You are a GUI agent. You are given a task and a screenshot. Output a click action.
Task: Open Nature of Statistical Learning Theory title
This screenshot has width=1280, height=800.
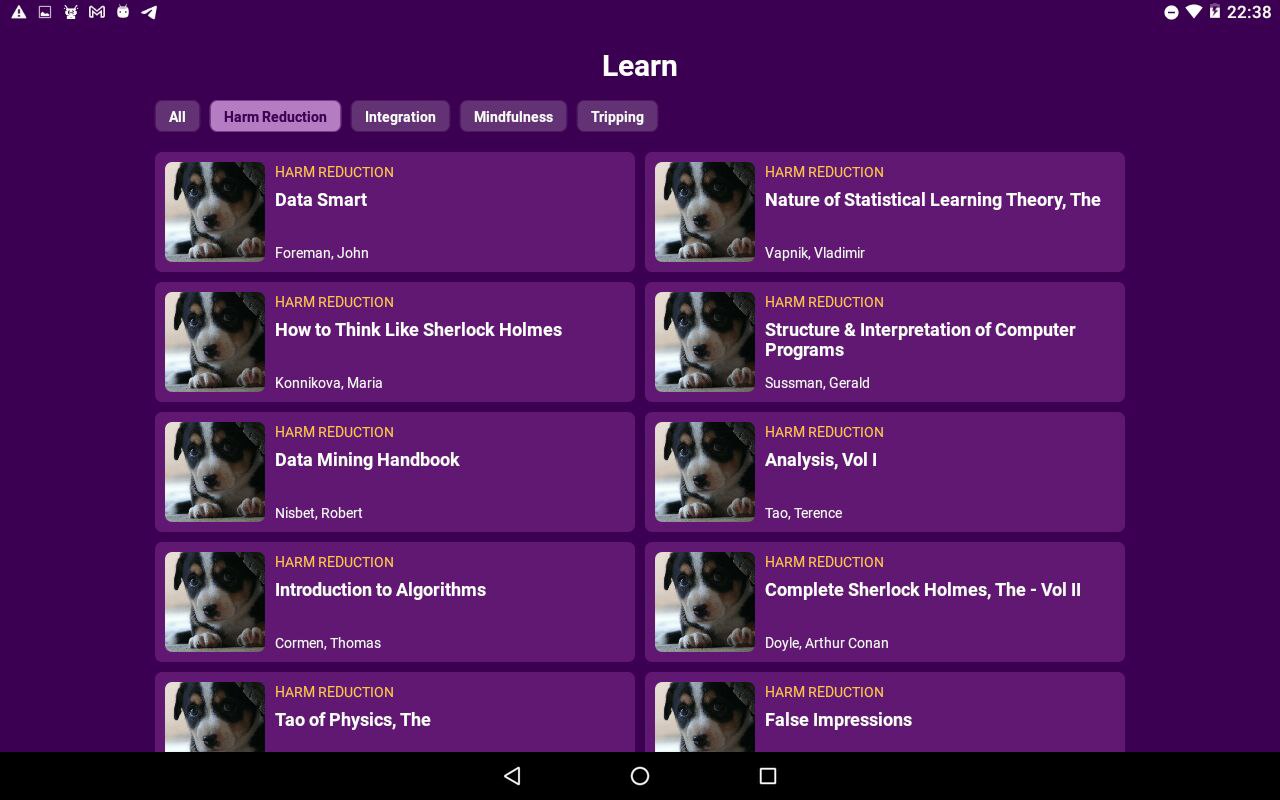933,200
